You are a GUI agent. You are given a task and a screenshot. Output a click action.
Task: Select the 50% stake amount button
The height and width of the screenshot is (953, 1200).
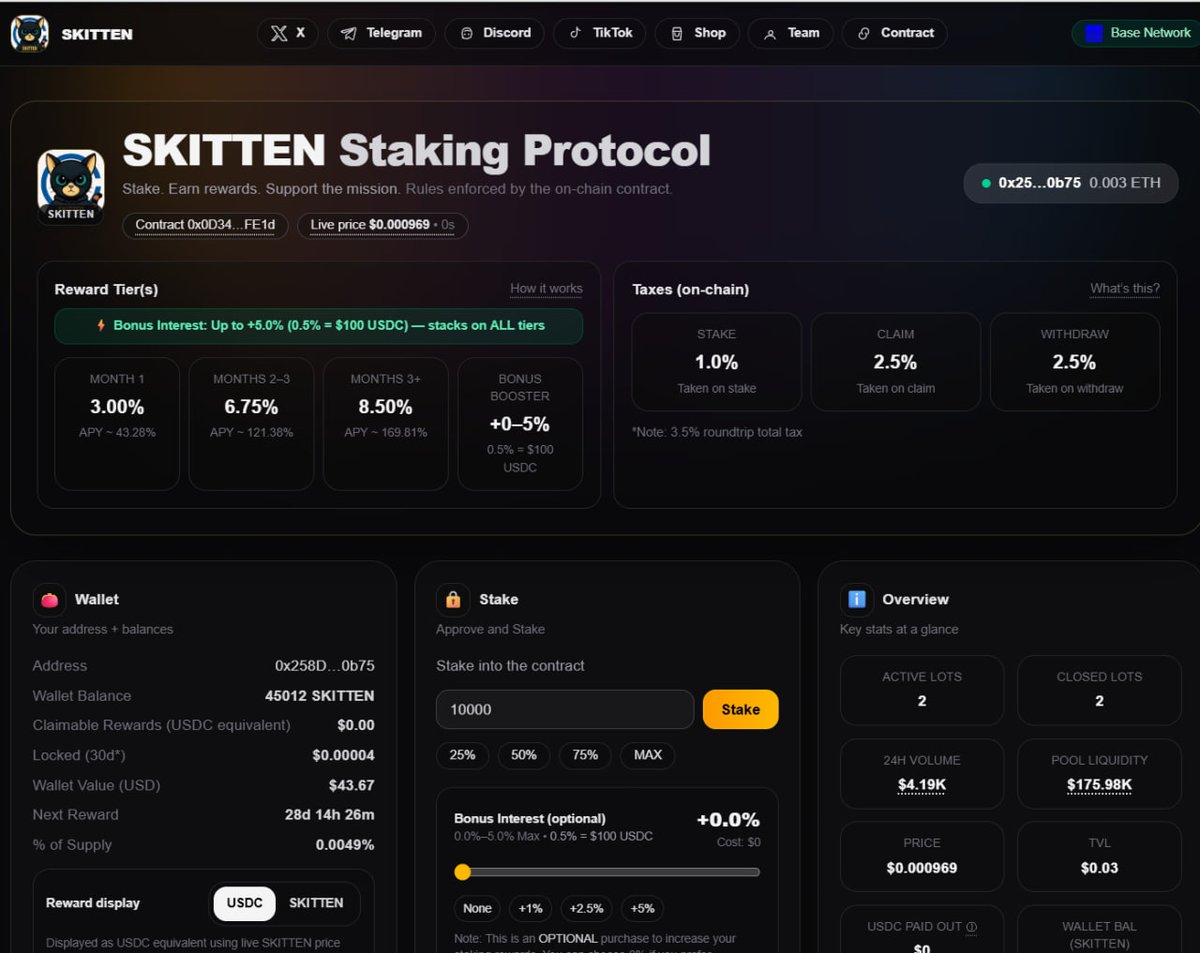[x=524, y=755]
